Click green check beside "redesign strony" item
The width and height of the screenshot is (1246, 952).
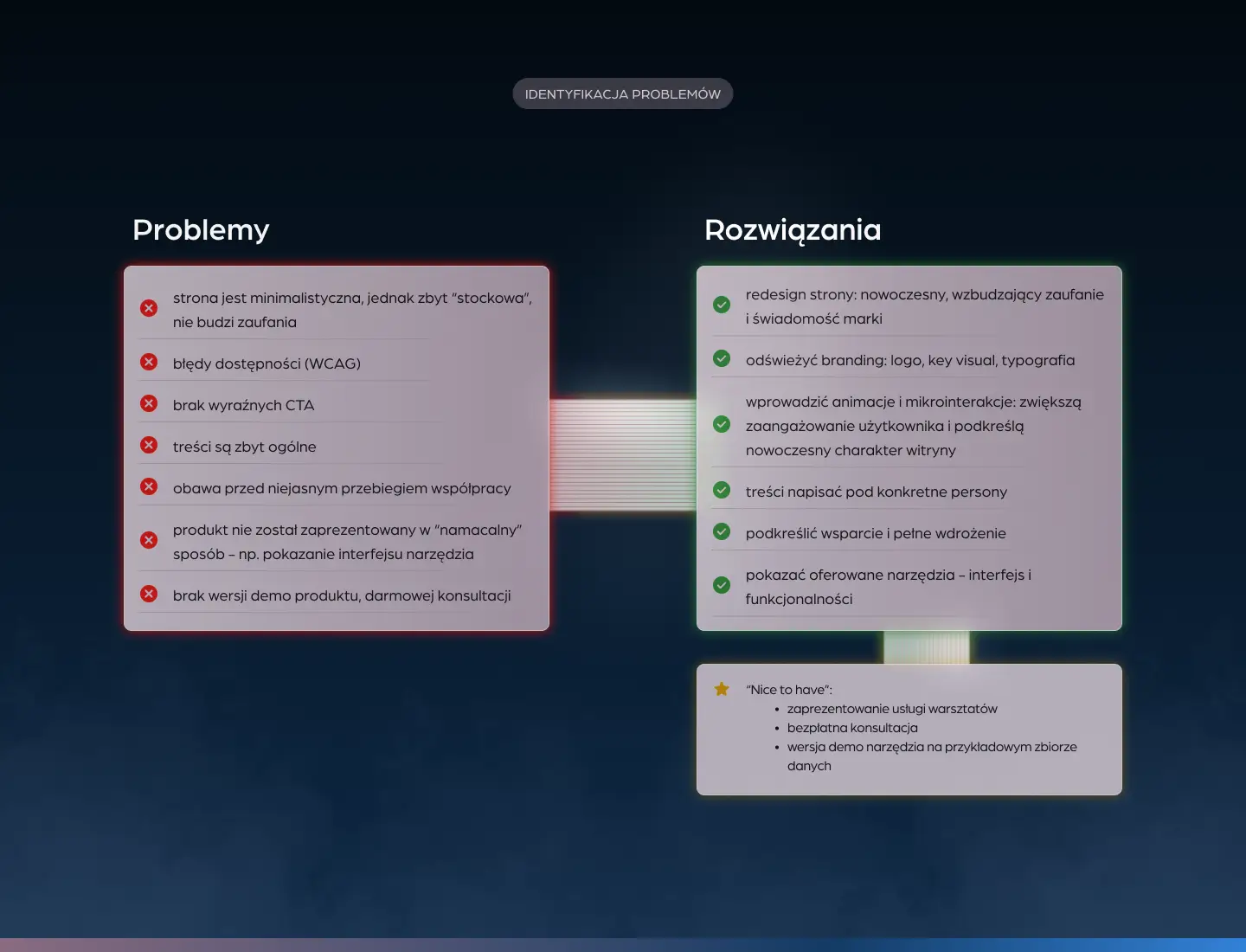point(722,305)
